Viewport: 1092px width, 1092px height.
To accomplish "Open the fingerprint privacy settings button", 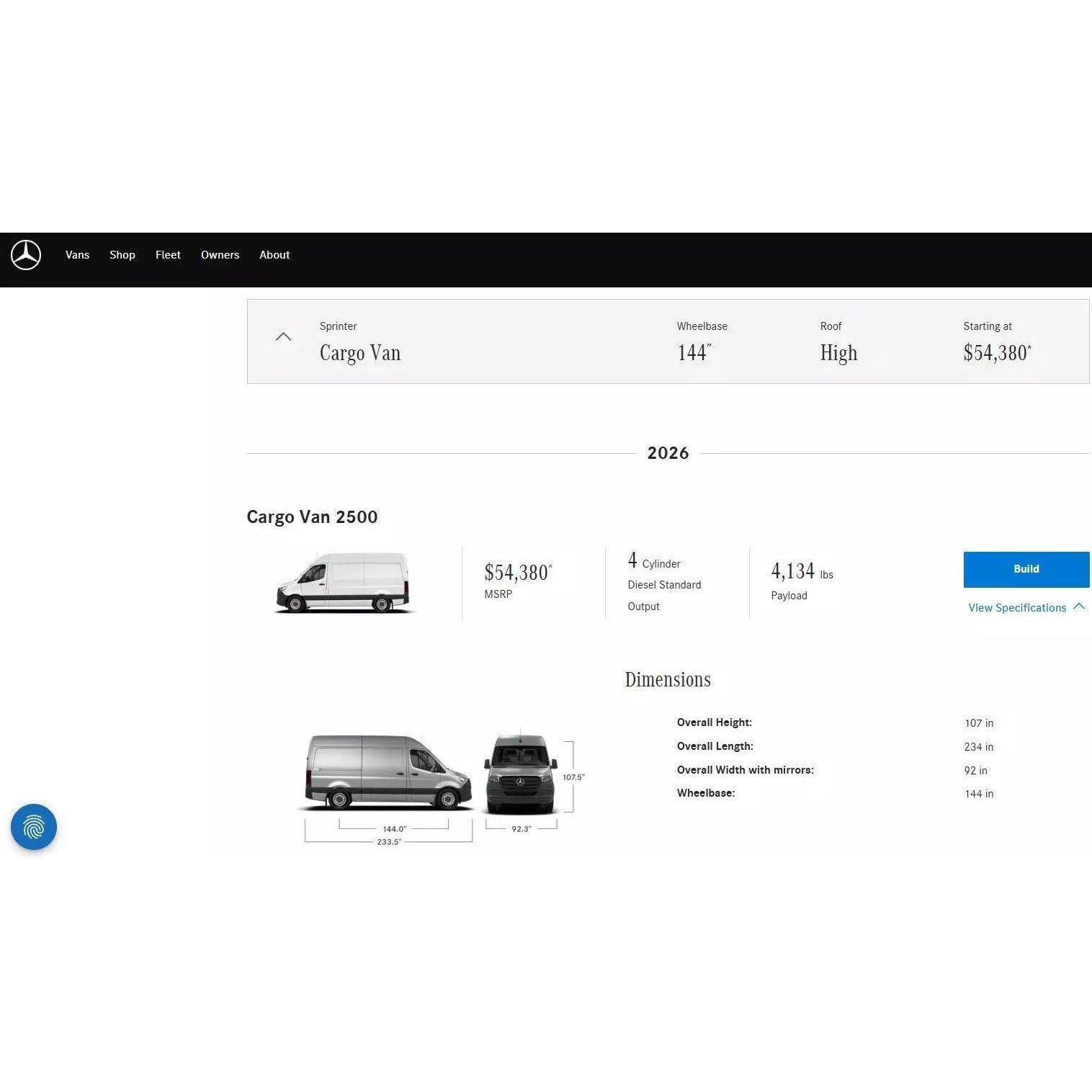I will 34,826.
